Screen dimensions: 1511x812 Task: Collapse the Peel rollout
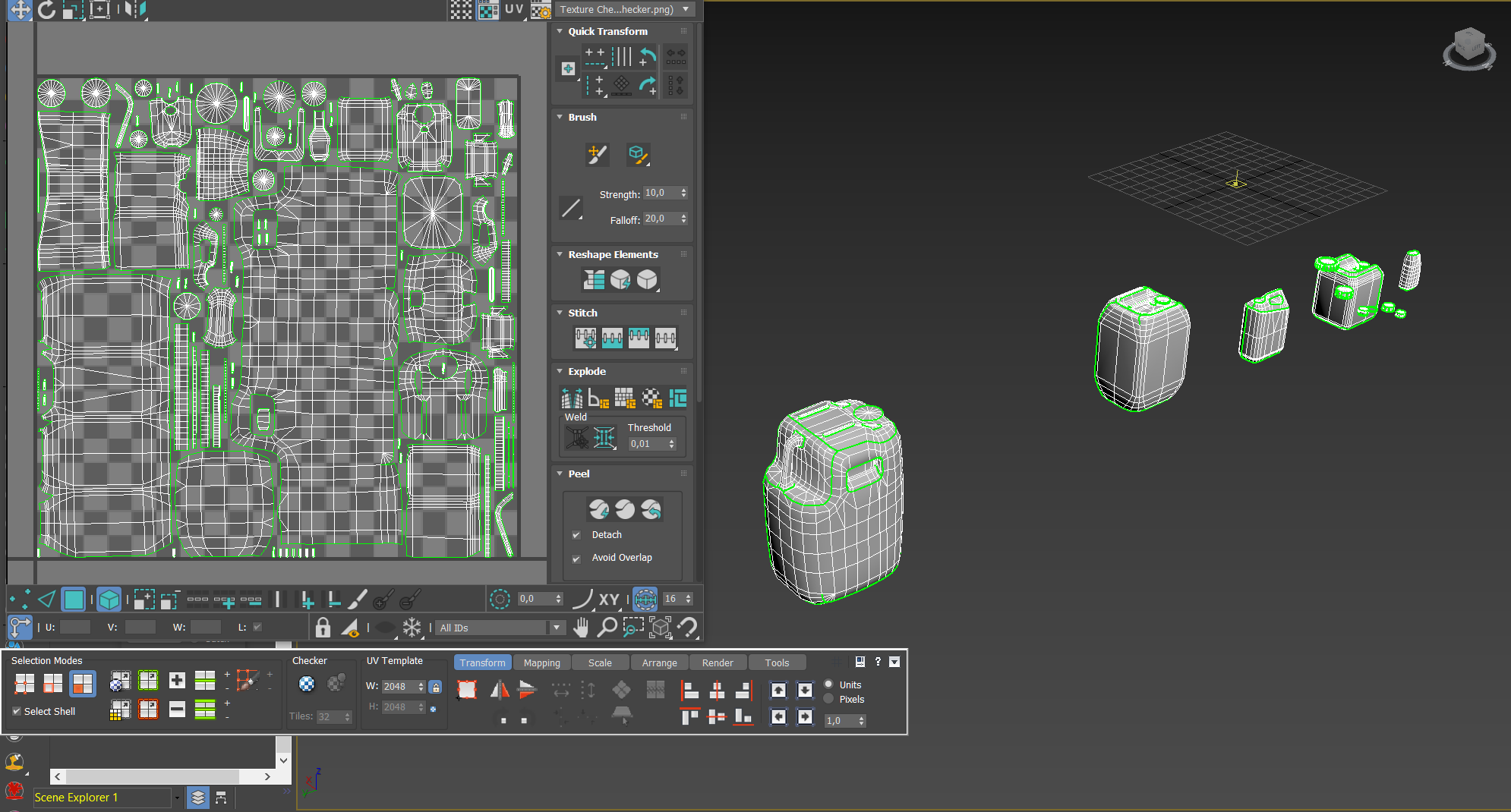[x=560, y=474]
